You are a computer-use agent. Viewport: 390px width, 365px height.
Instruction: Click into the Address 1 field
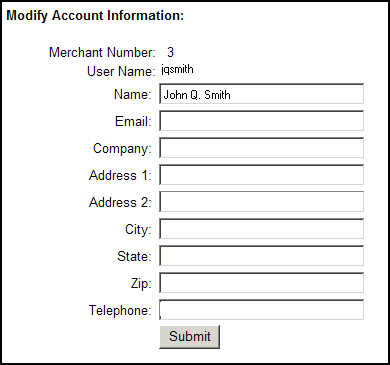tap(261, 175)
